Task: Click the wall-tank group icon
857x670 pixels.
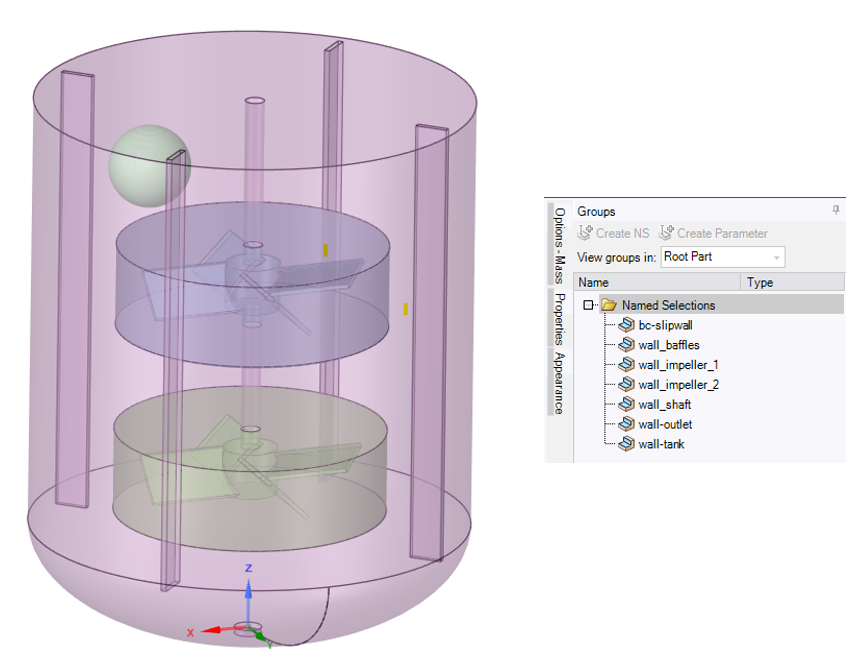Action: (x=626, y=444)
